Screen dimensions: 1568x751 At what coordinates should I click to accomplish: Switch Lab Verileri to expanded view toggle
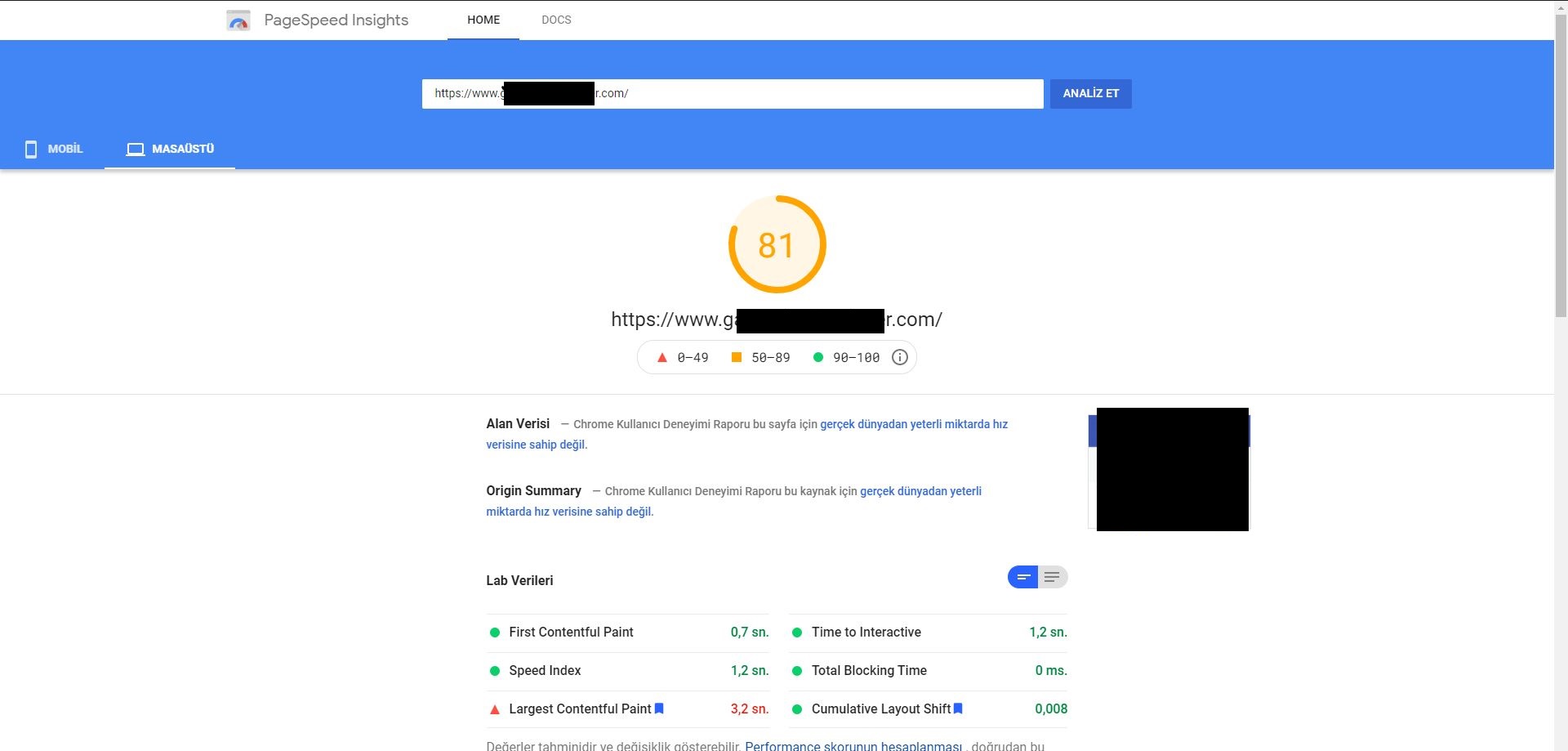tap(1052, 577)
